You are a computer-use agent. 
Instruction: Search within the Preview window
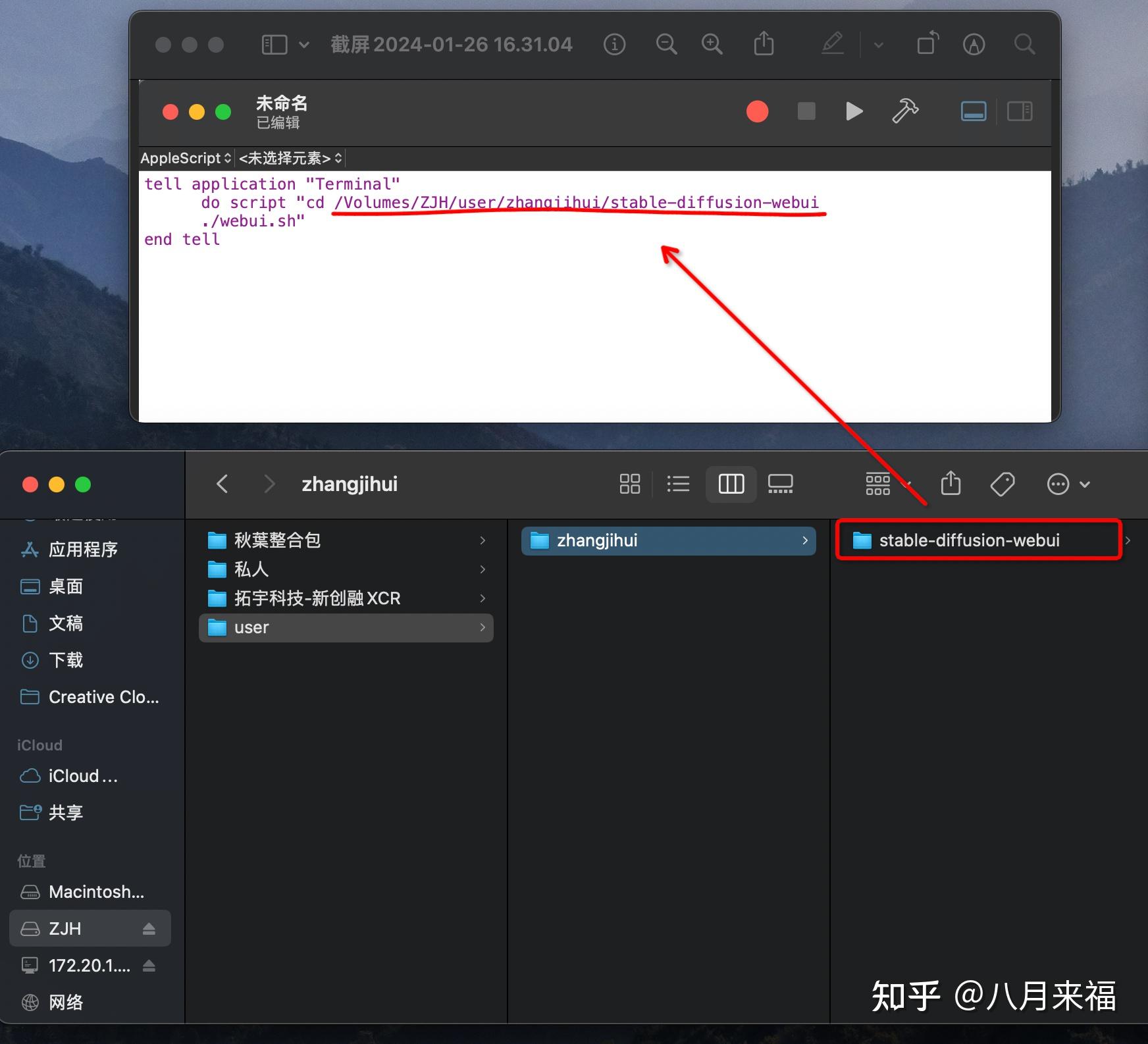pyautogui.click(x=1024, y=45)
